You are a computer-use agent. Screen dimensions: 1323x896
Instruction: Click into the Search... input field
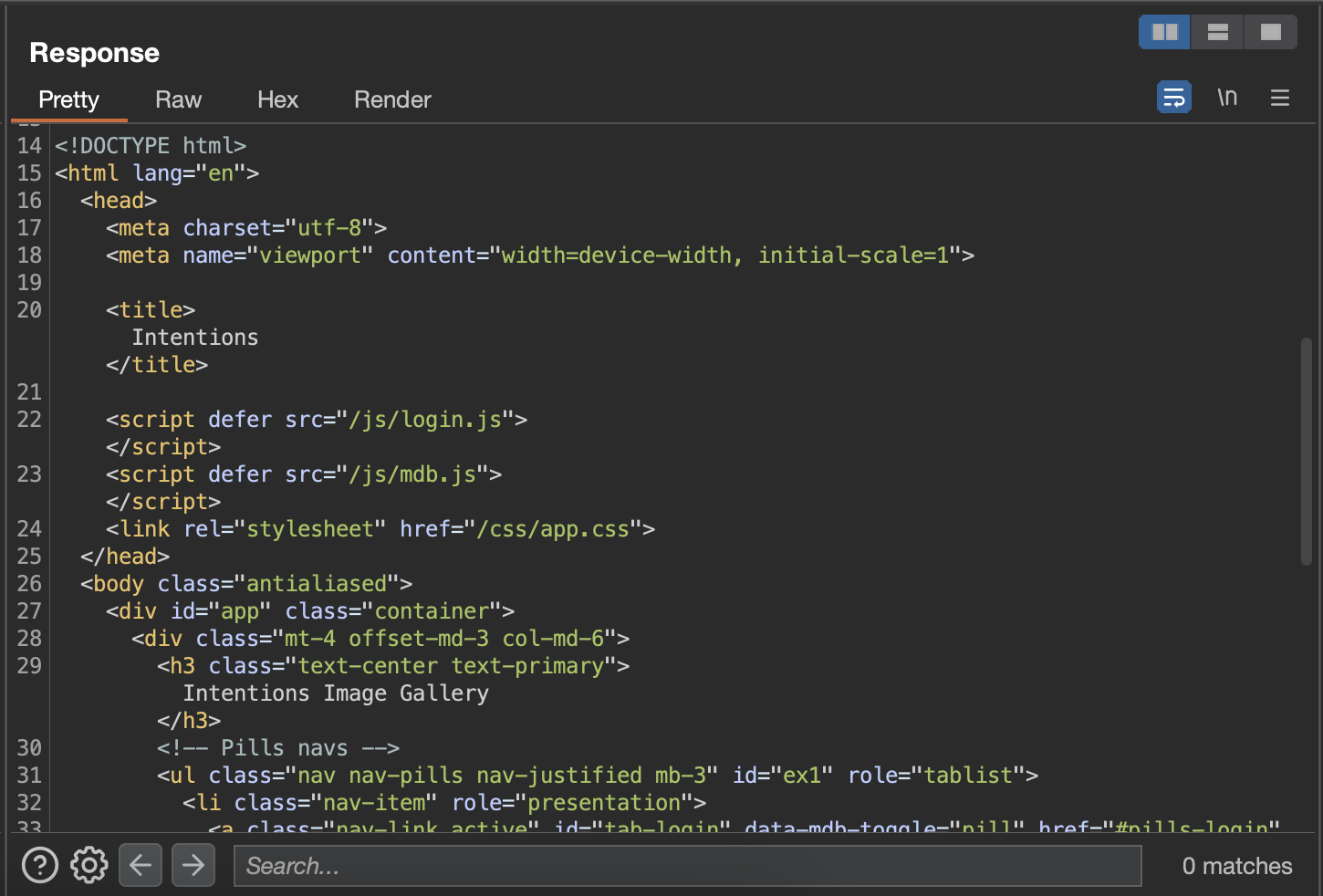click(x=687, y=866)
